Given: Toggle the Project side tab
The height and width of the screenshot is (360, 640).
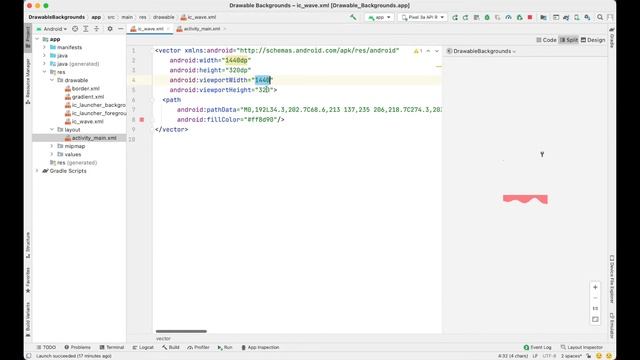Looking at the screenshot, I should point(28,38).
